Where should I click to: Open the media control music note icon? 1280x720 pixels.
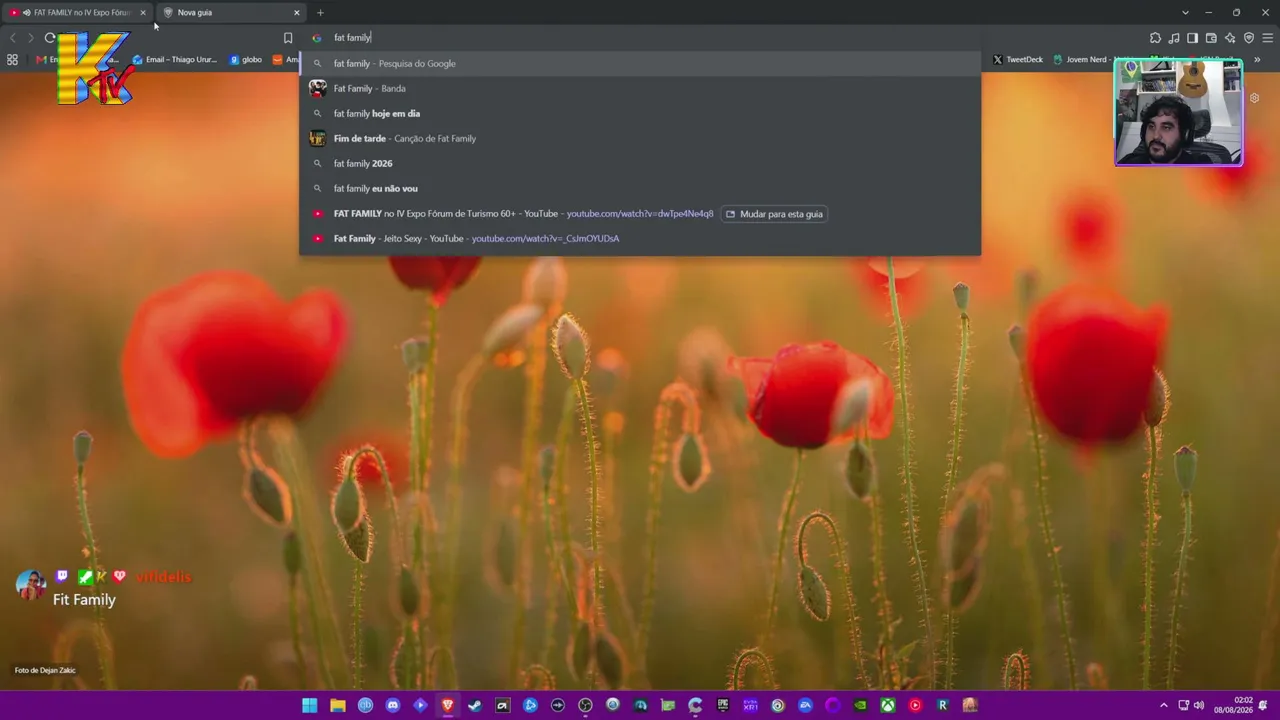pyautogui.click(x=1174, y=38)
